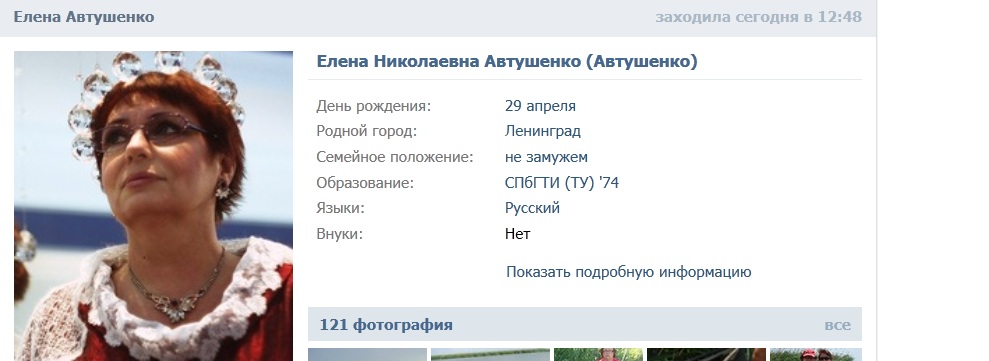Open the fourth photo thumbnail in strip
This screenshot has width=989, height=361.
tap(706, 355)
